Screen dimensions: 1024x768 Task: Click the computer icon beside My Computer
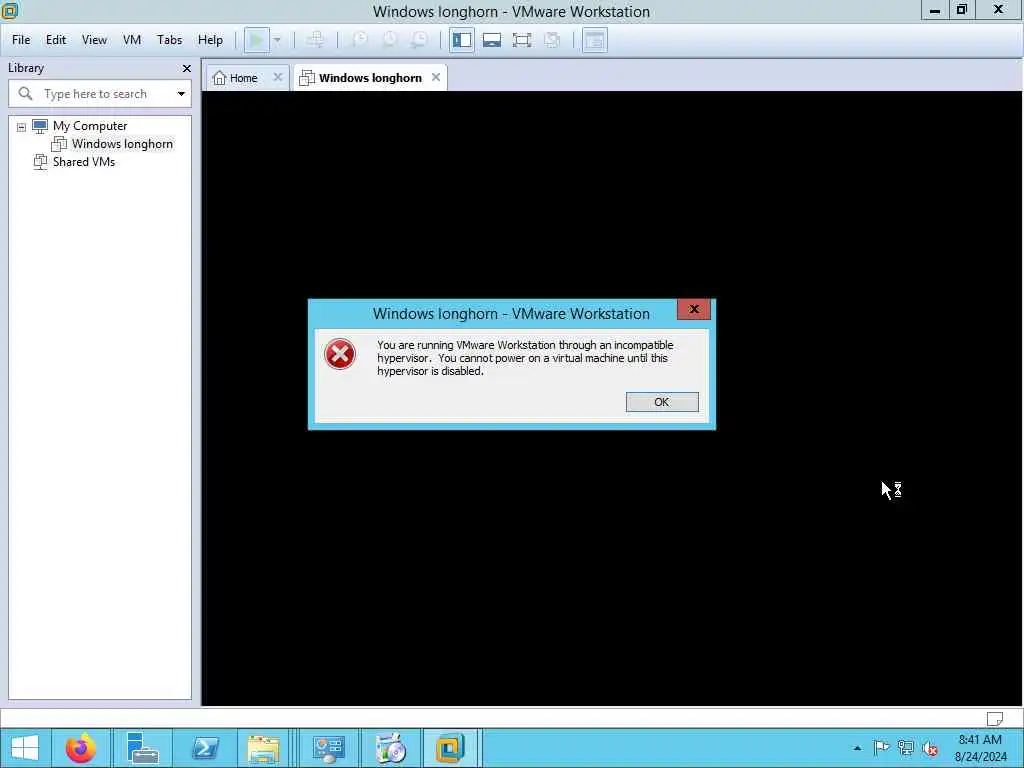[x=40, y=126]
